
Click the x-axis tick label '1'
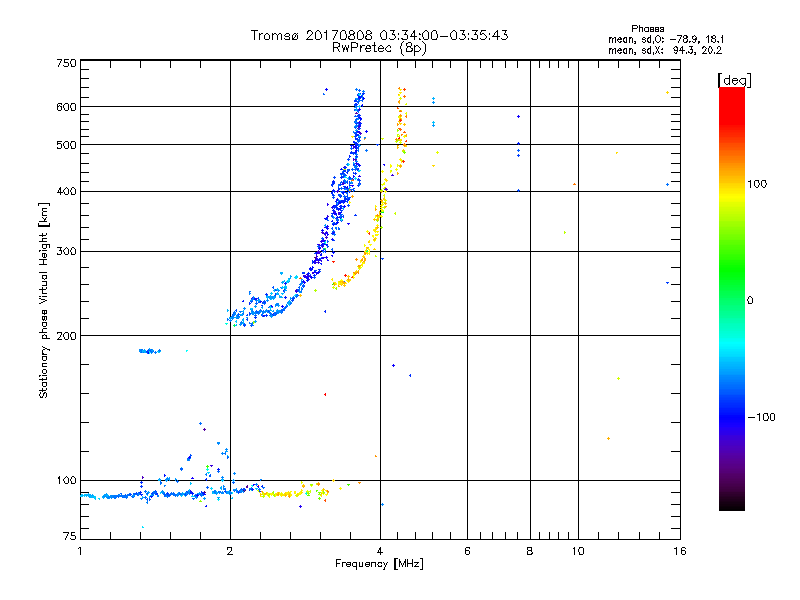(80, 551)
